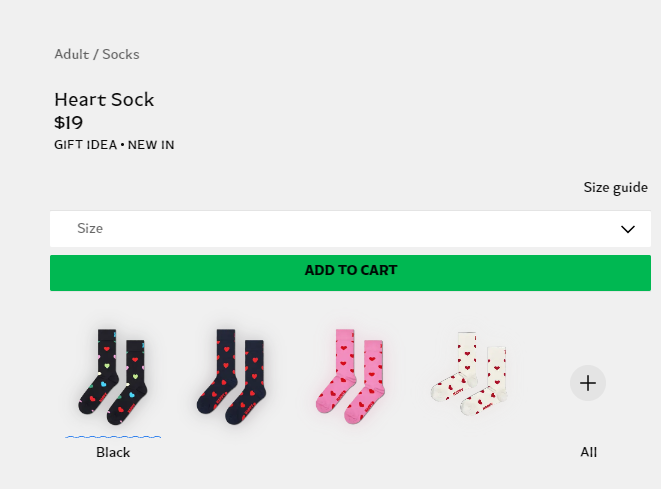Click the slash separator in breadcrumb
The image size is (661, 489).
(x=96, y=54)
